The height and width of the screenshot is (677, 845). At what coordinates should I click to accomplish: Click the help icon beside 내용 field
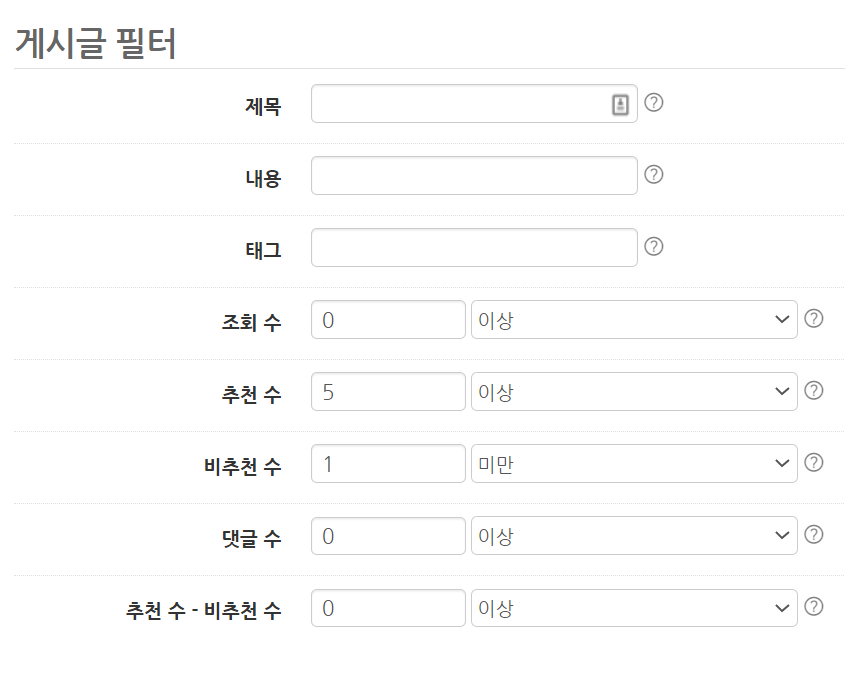(x=654, y=174)
